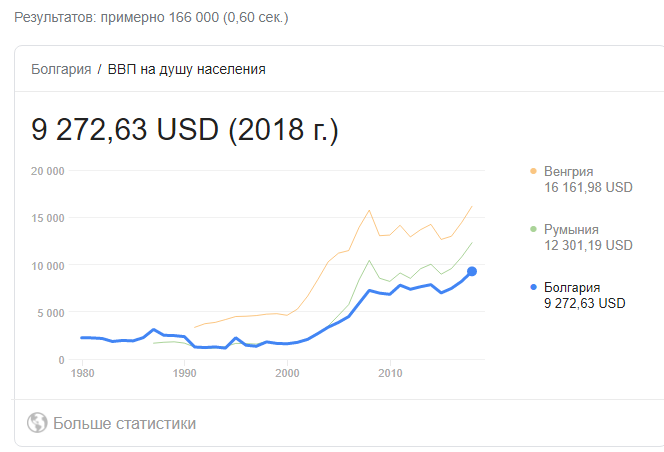Click the orange dot next to Венгрия

click(533, 171)
